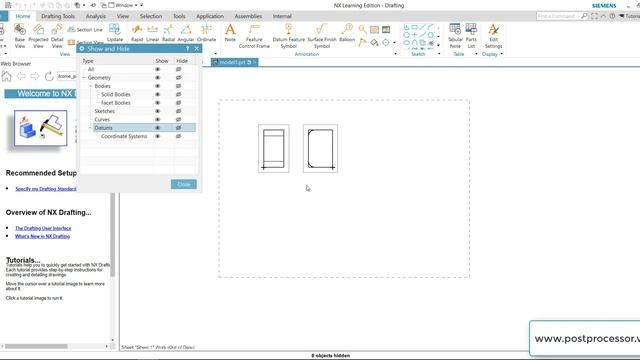Click the Welcome page tutorial thumbnail image
This screenshot has width=640, height=360.
pyautogui.click(x=41, y=128)
